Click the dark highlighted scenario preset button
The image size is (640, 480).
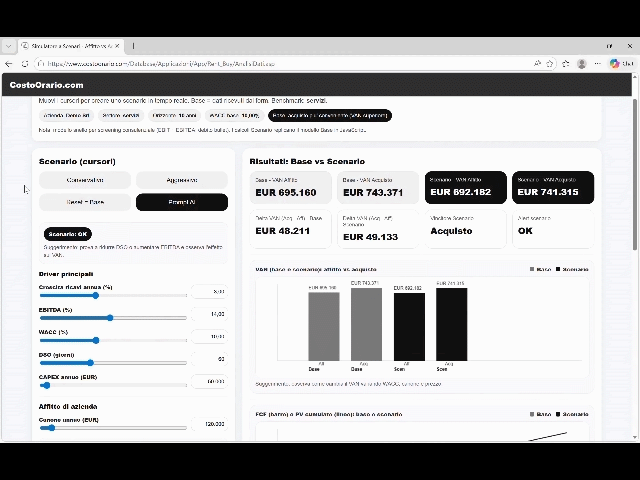[182, 202]
